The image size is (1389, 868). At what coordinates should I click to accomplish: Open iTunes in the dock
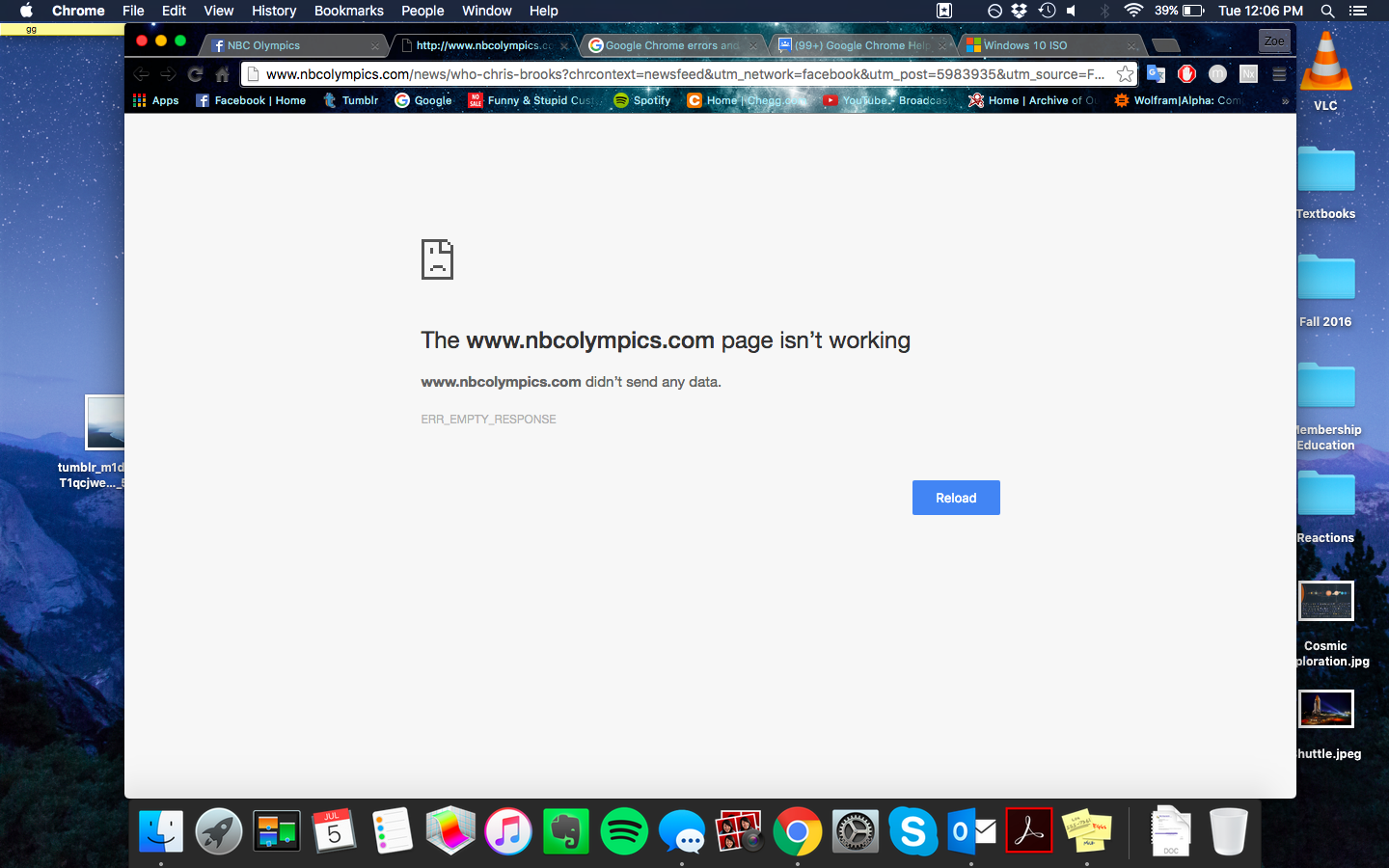(508, 830)
